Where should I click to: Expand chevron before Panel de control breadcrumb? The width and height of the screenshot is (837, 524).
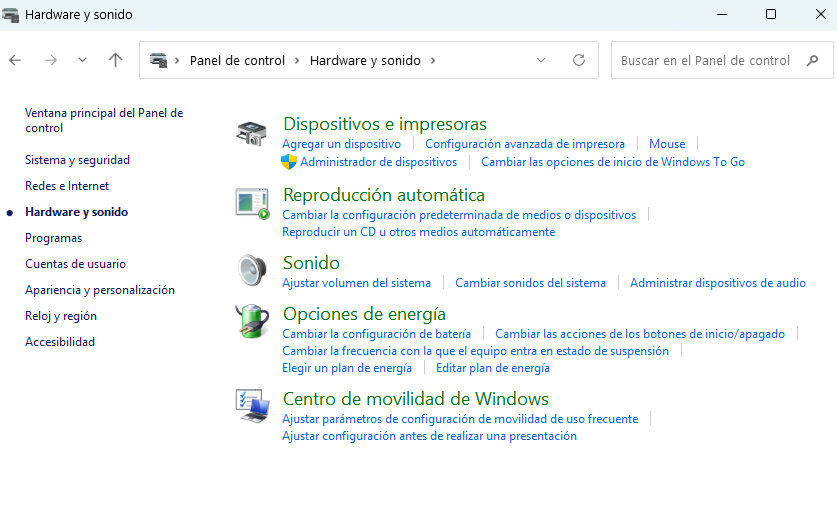tap(177, 60)
